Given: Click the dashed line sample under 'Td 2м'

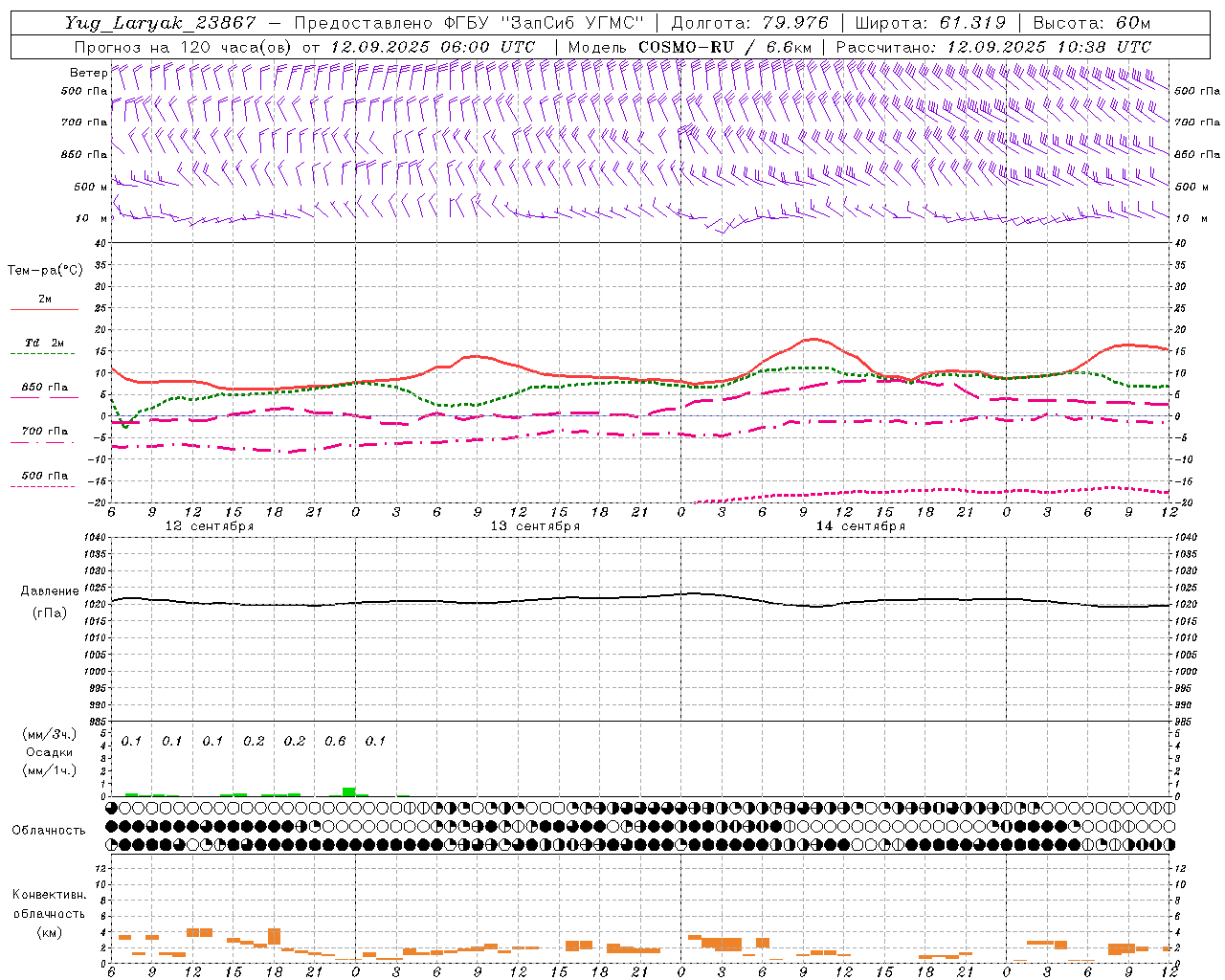Looking at the screenshot, I should [43, 353].
